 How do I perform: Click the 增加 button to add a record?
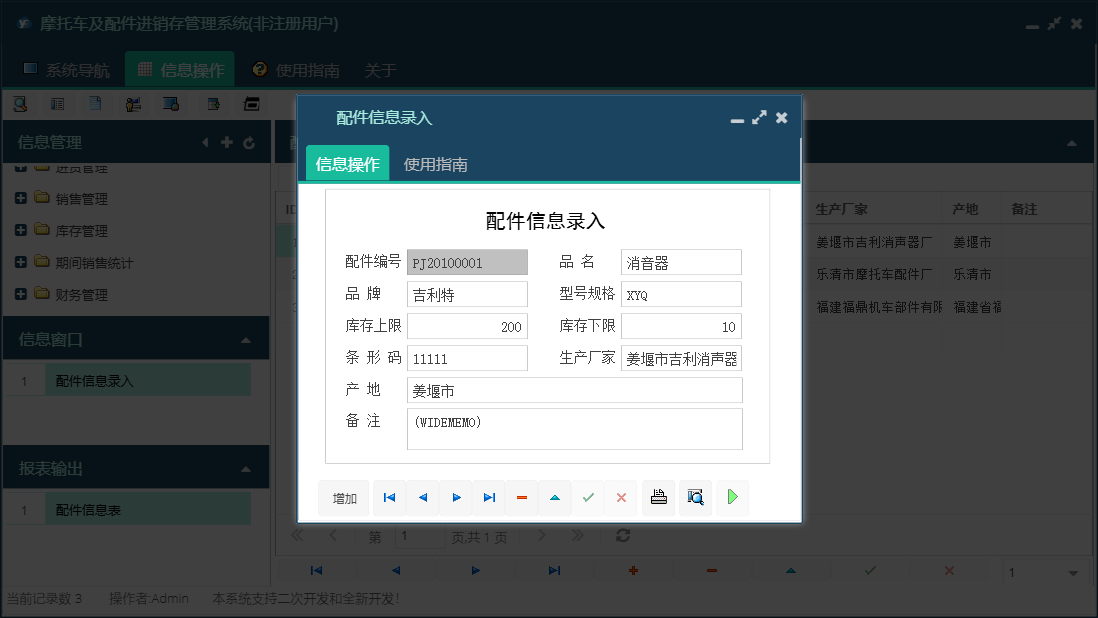[x=344, y=497]
